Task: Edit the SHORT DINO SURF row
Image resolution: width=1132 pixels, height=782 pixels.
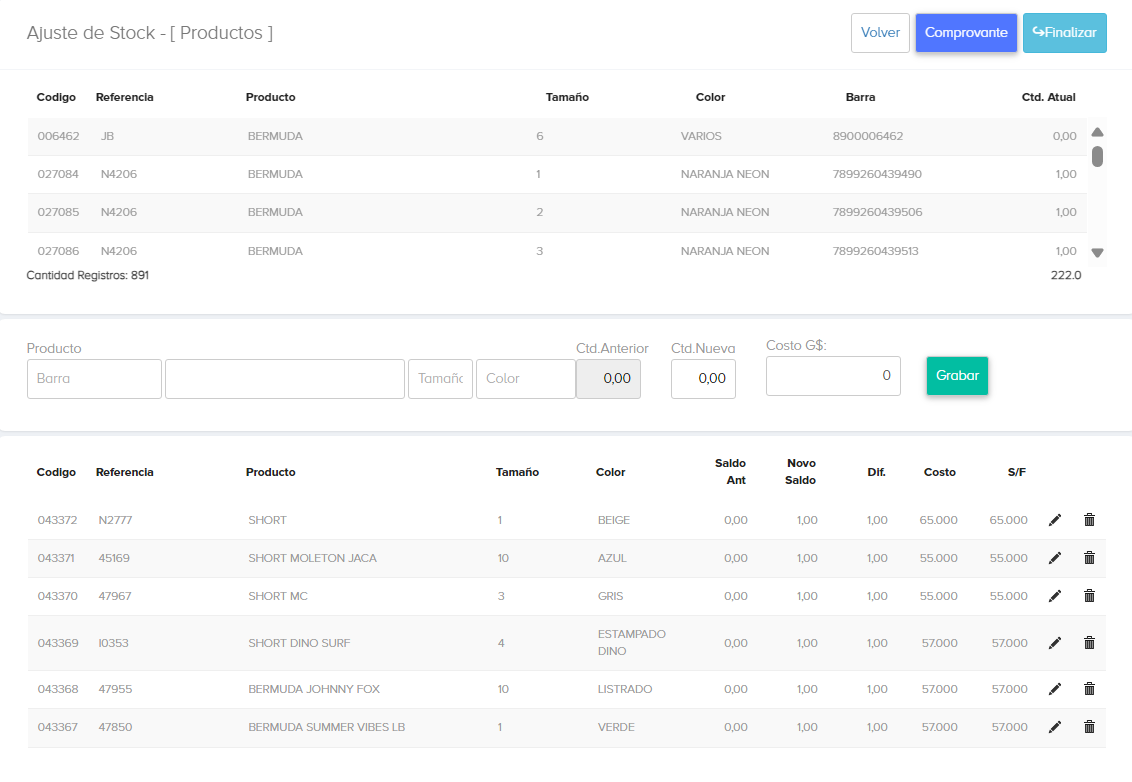Action: point(1055,643)
